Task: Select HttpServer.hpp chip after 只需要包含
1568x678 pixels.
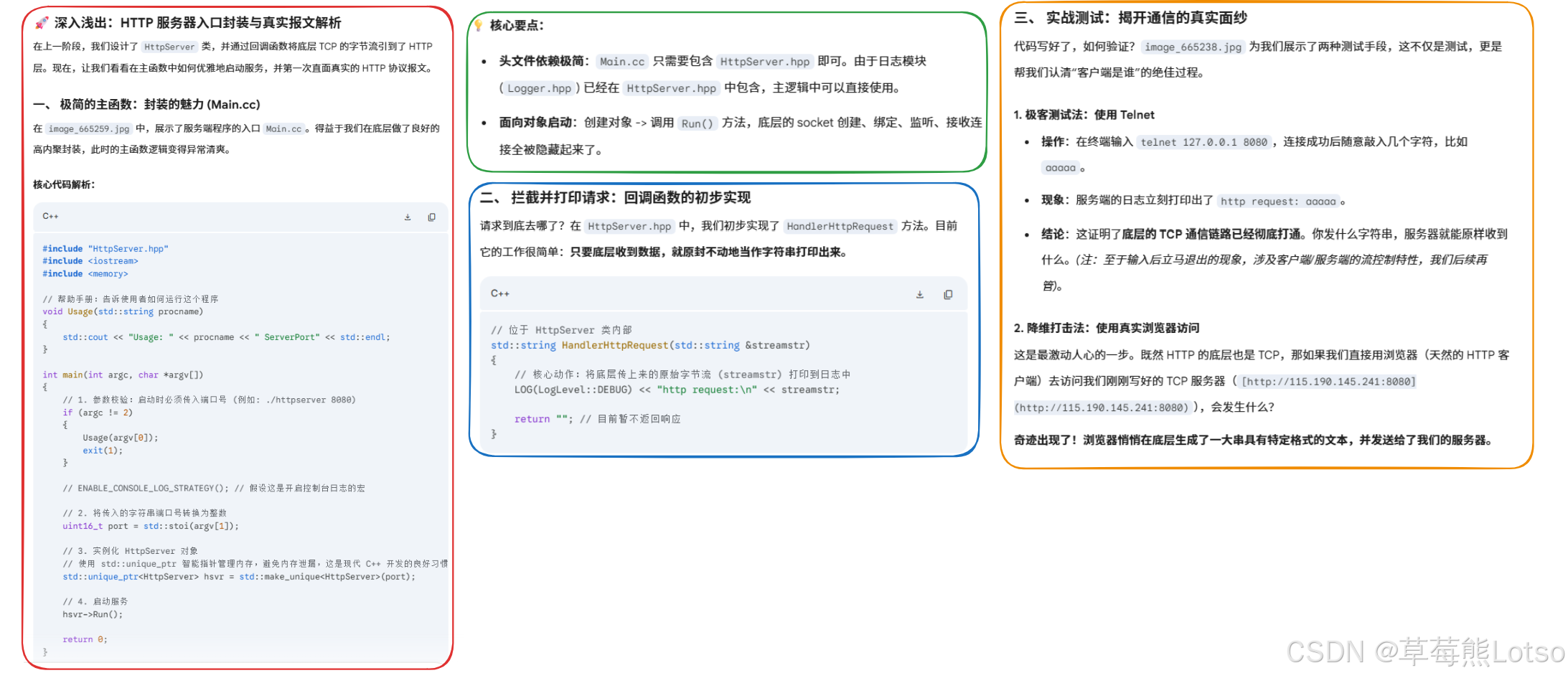Action: tap(765, 62)
